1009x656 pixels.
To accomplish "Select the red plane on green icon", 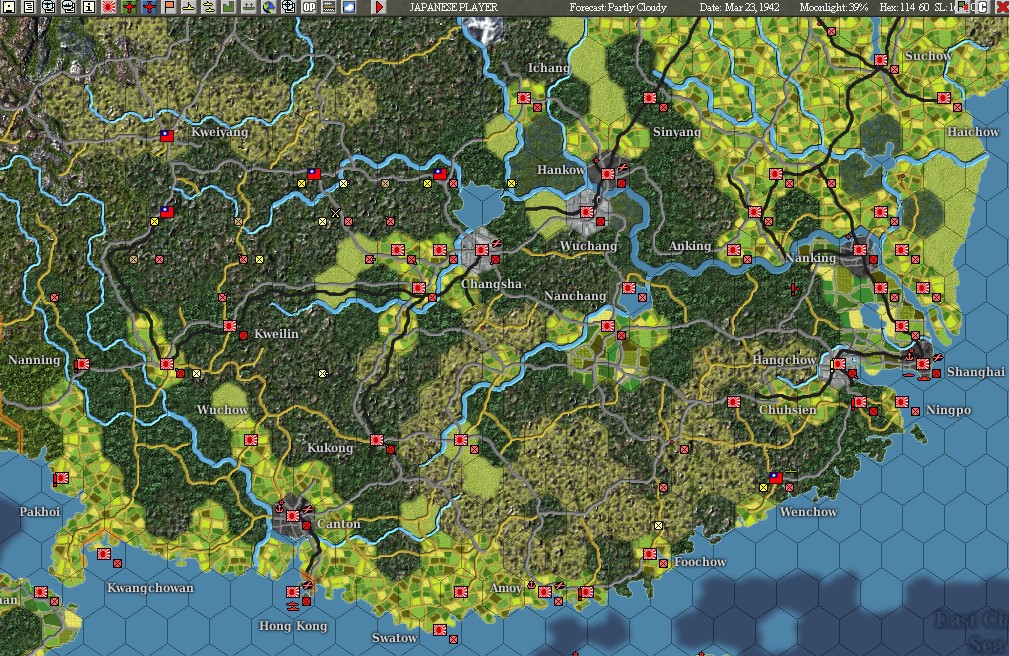I will click(x=129, y=7).
